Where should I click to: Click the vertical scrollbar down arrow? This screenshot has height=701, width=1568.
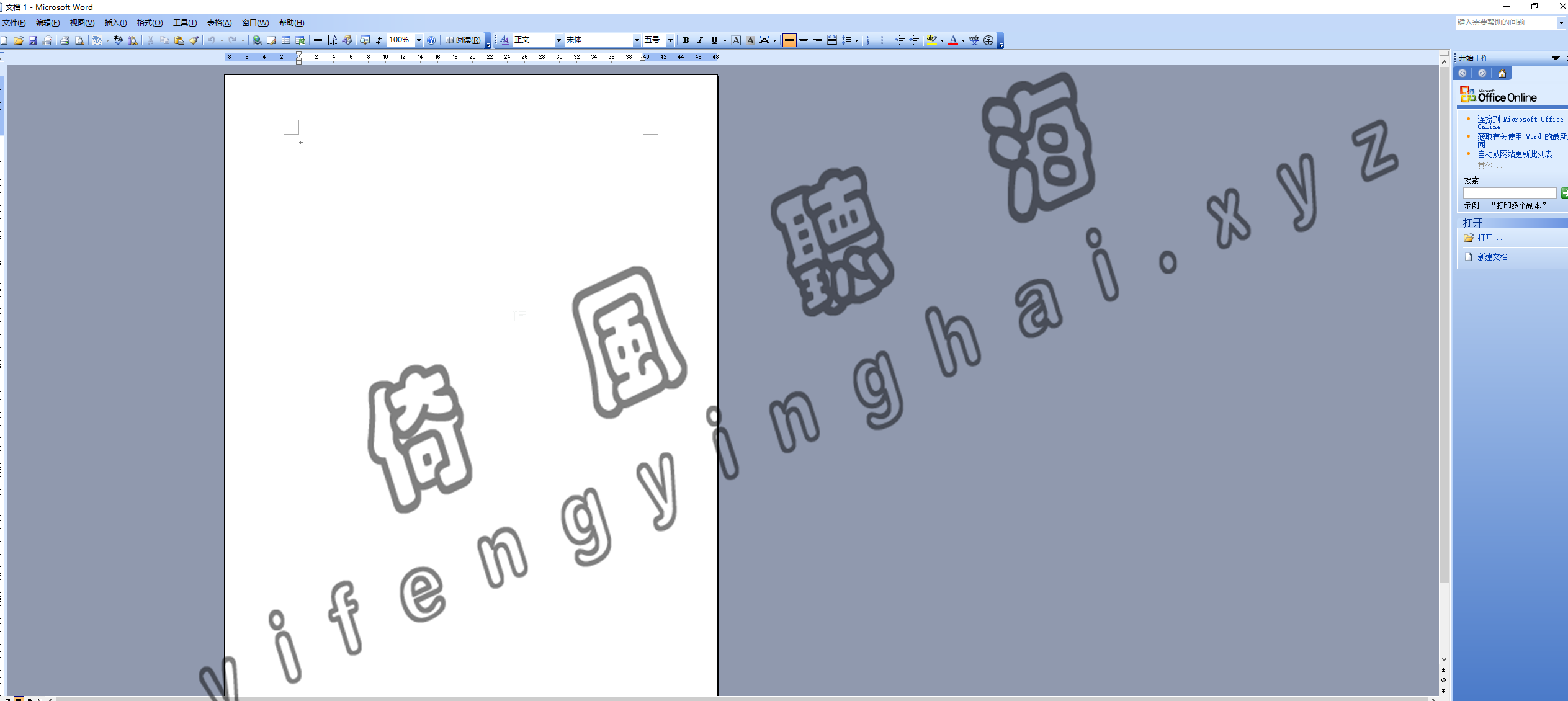tap(1444, 659)
